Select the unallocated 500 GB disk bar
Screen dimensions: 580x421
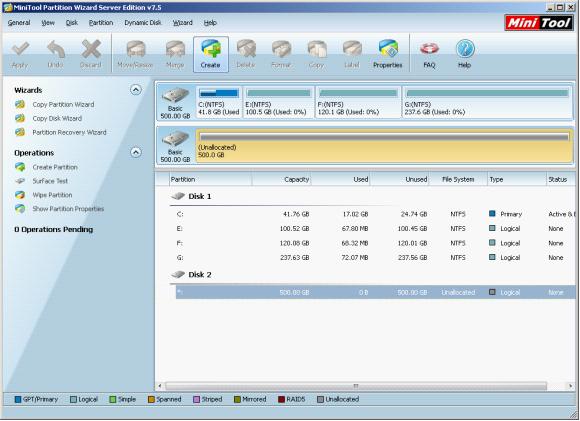click(384, 145)
